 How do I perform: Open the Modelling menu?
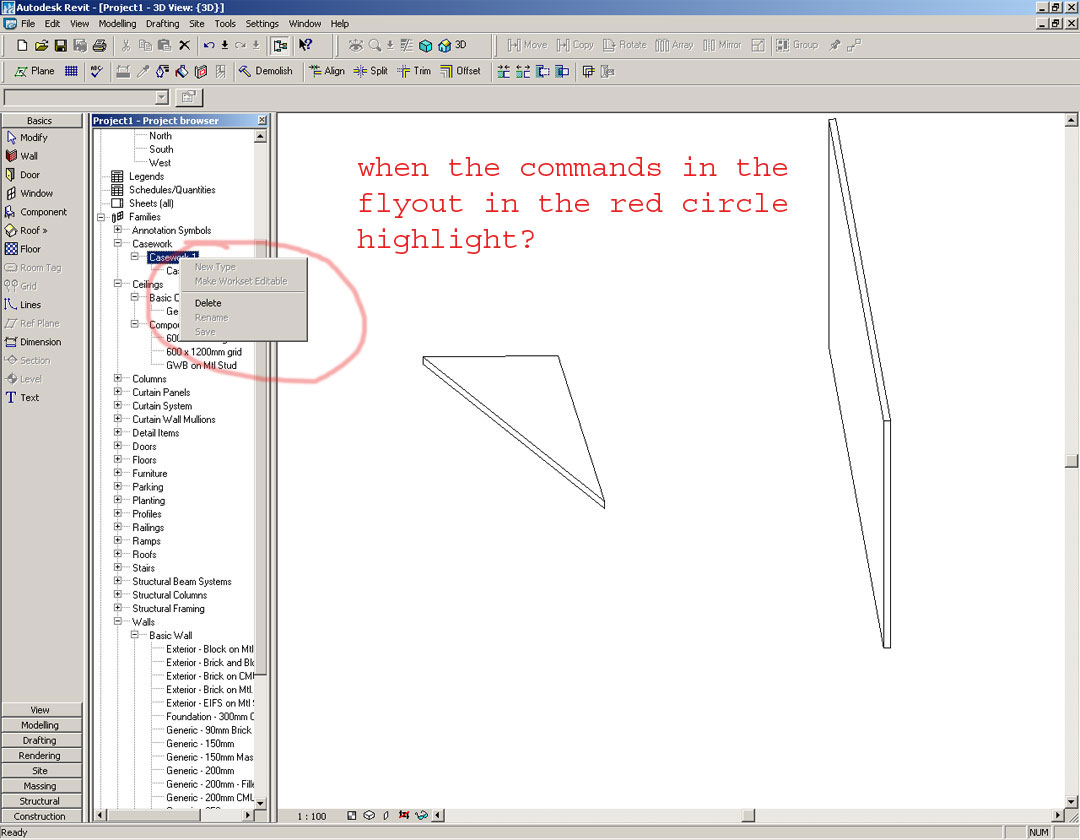[117, 23]
